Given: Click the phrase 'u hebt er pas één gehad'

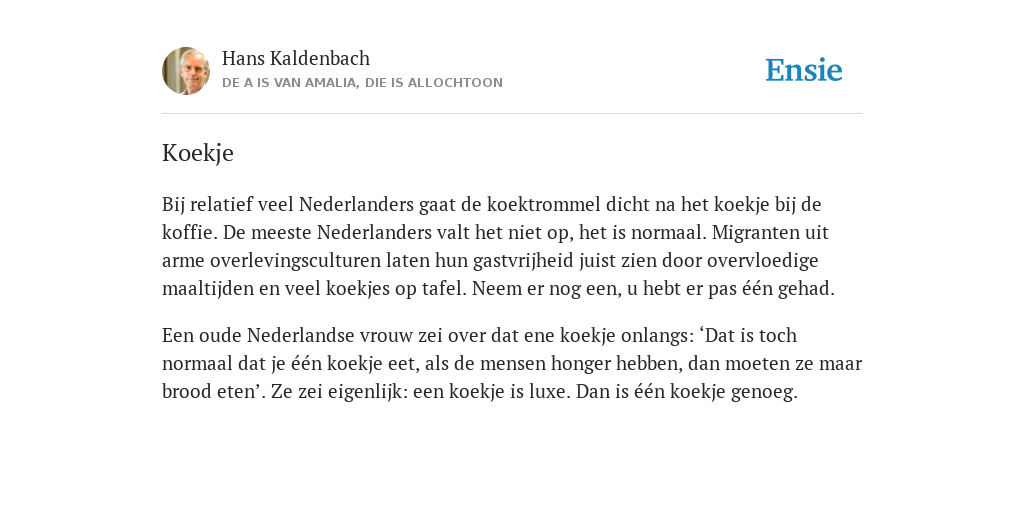Looking at the screenshot, I should coord(730,289).
